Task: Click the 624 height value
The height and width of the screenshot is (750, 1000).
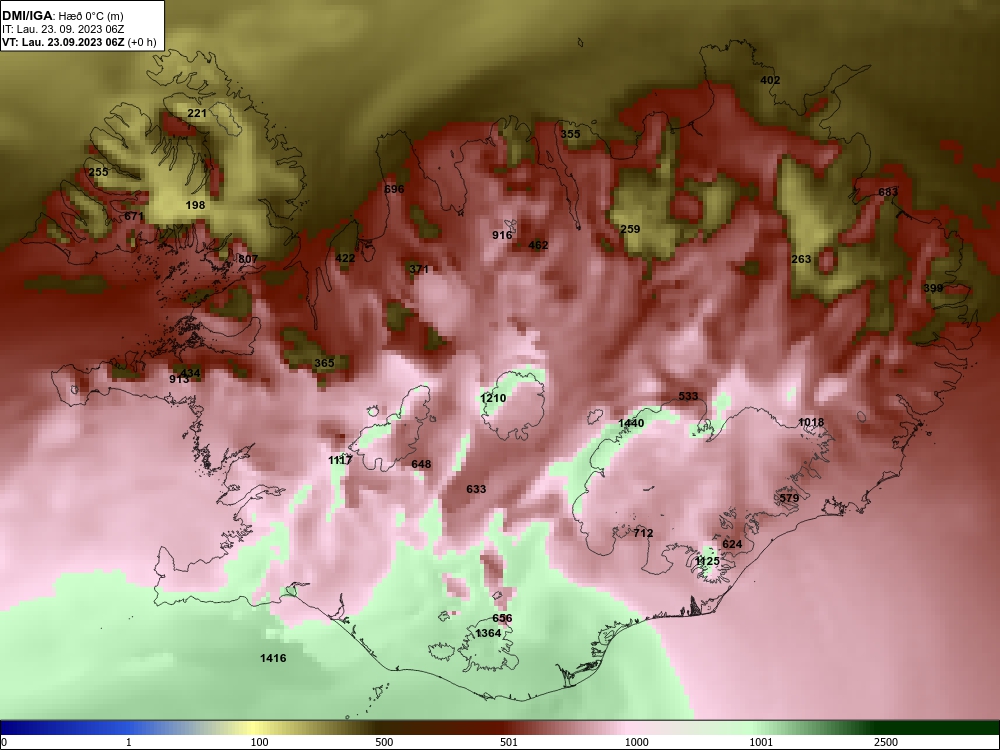Action: (732, 544)
